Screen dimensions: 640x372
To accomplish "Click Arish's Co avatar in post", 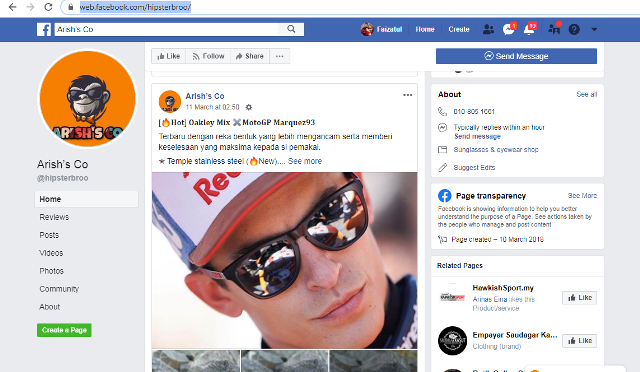I will click(170, 101).
